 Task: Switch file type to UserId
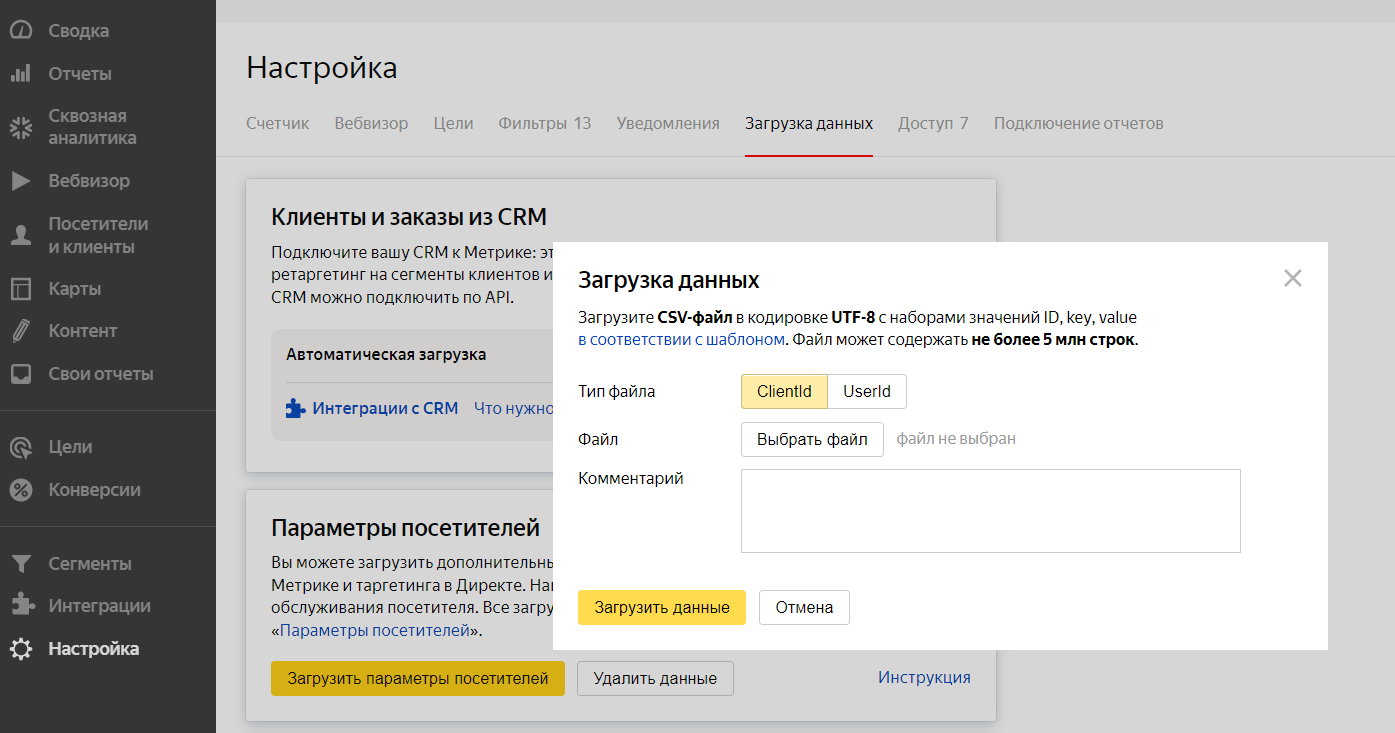point(866,392)
